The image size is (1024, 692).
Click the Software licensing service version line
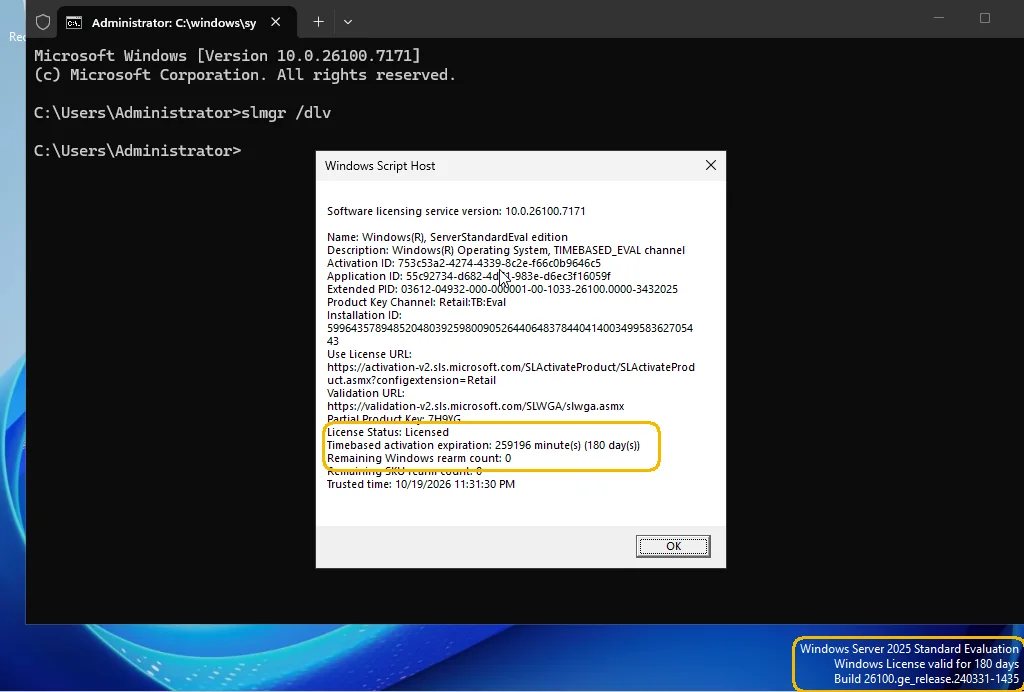point(456,211)
